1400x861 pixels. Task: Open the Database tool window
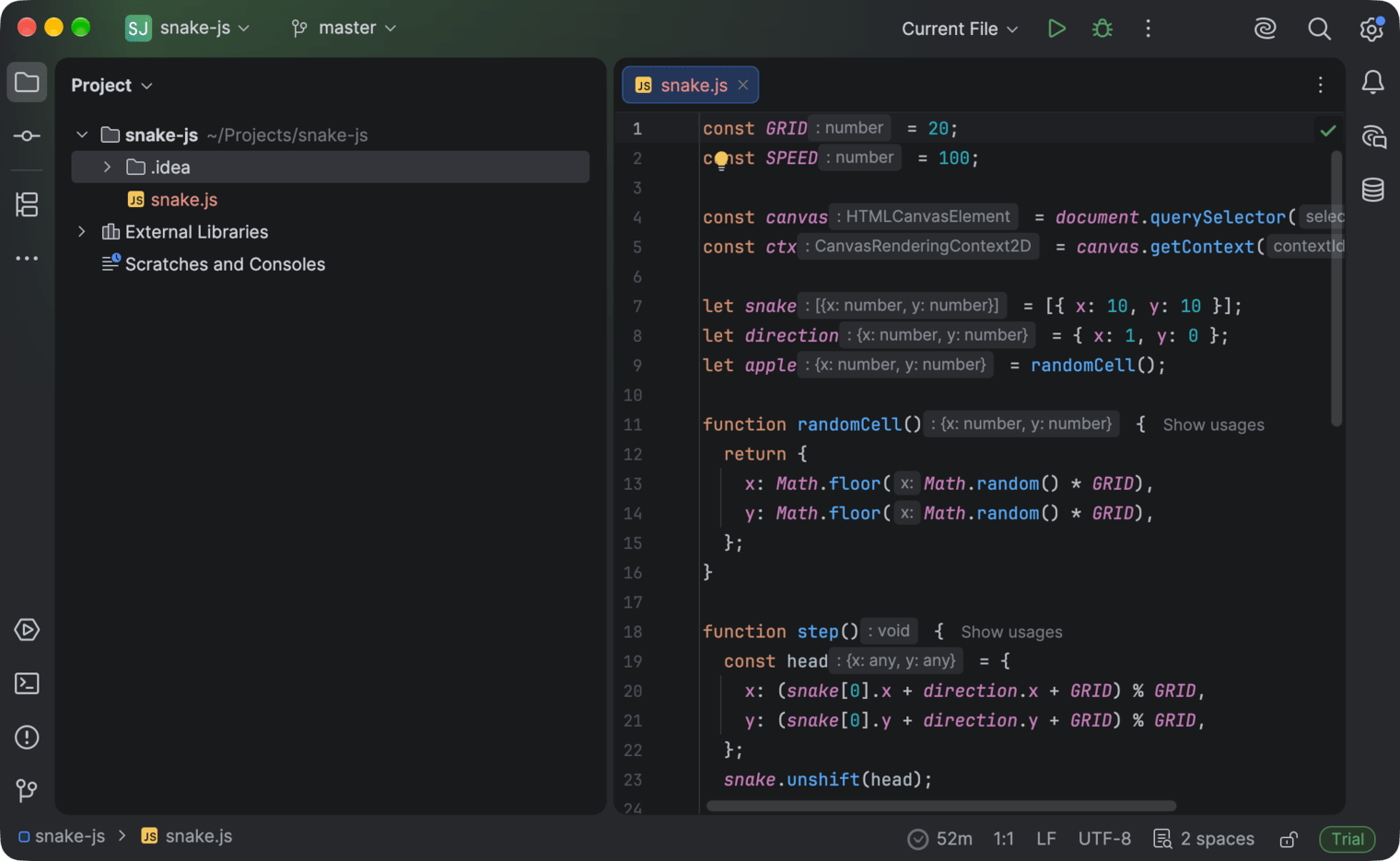pyautogui.click(x=1373, y=190)
